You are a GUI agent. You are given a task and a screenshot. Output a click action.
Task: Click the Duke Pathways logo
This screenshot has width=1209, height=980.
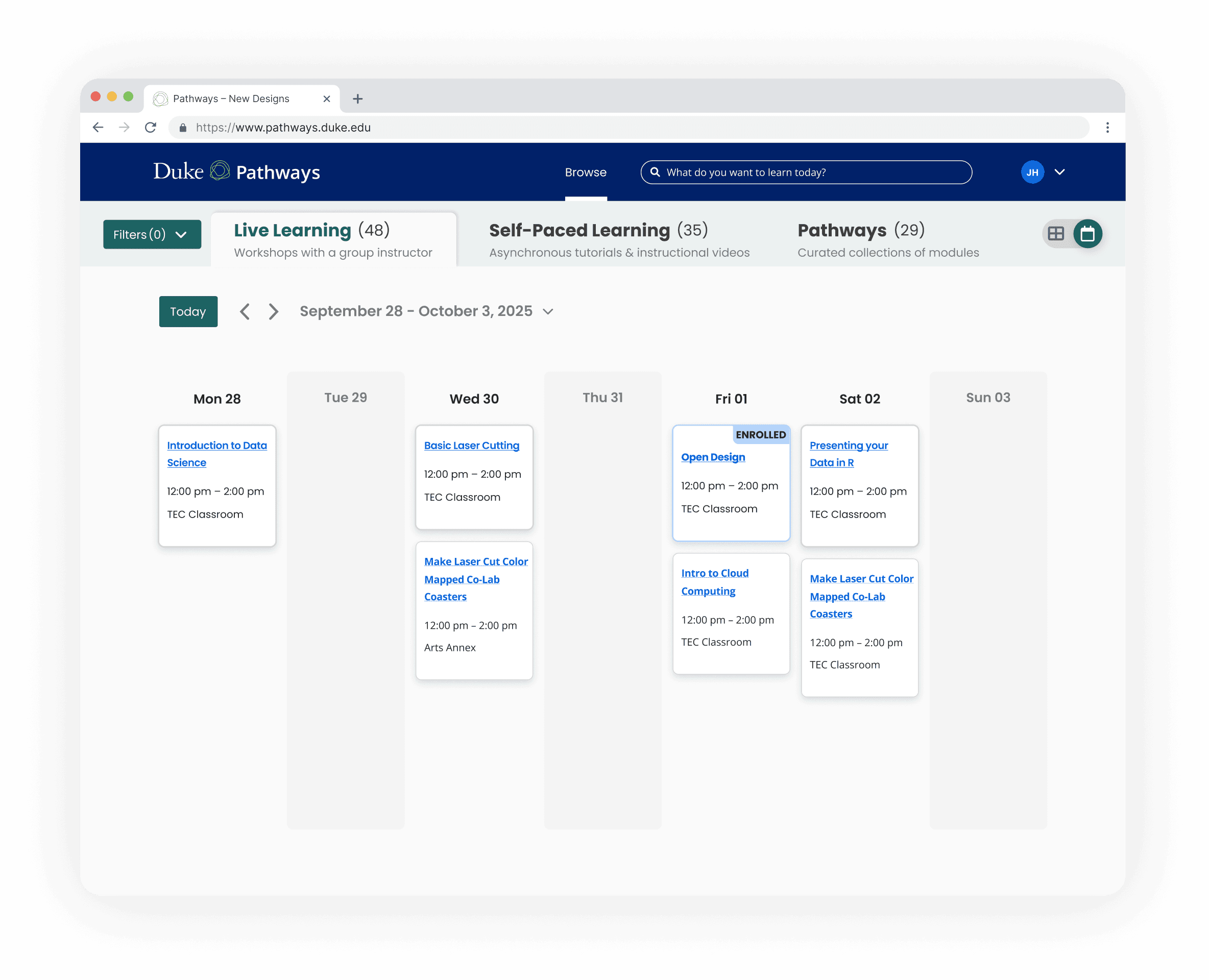pos(236,171)
